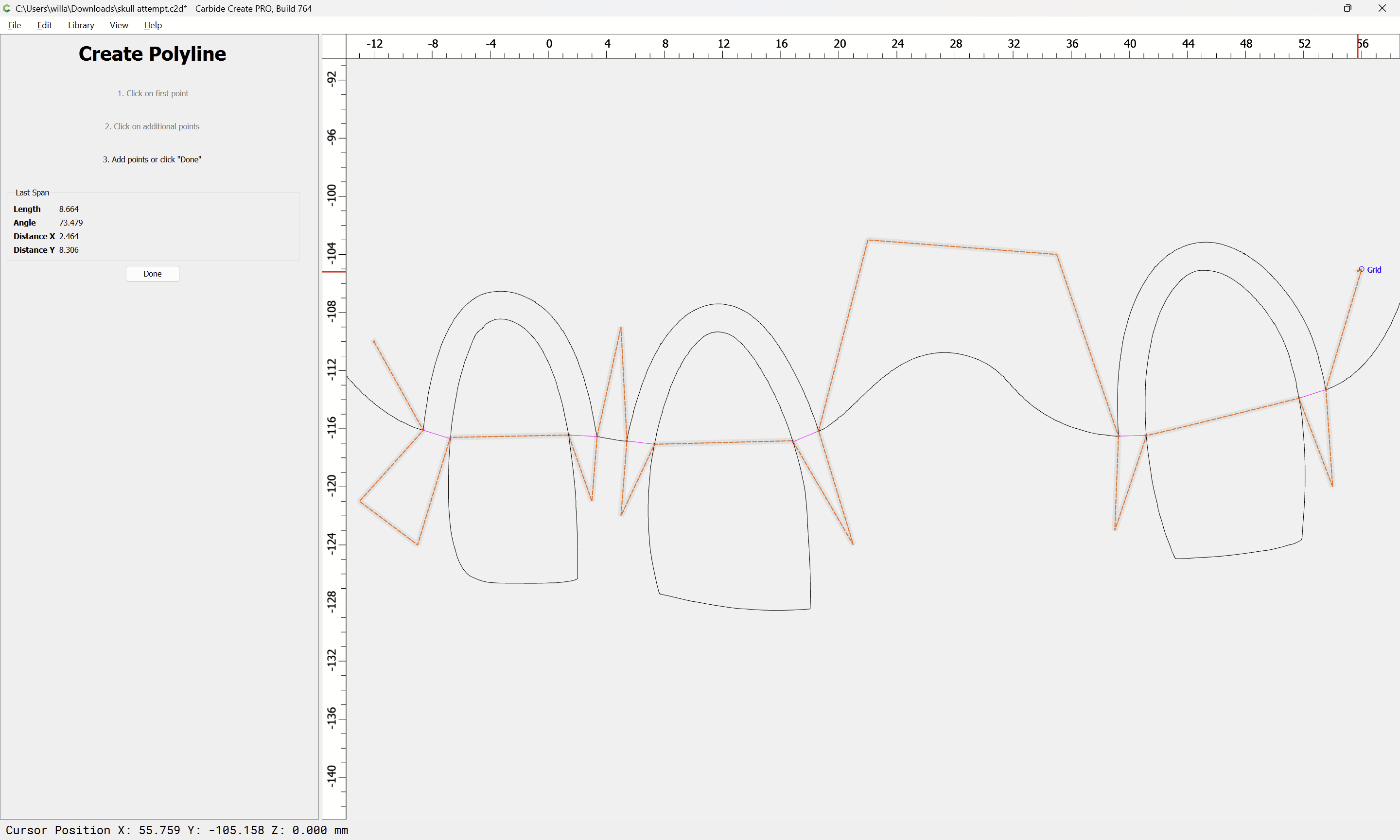
Task: Restore down the application window
Action: 1347,8
